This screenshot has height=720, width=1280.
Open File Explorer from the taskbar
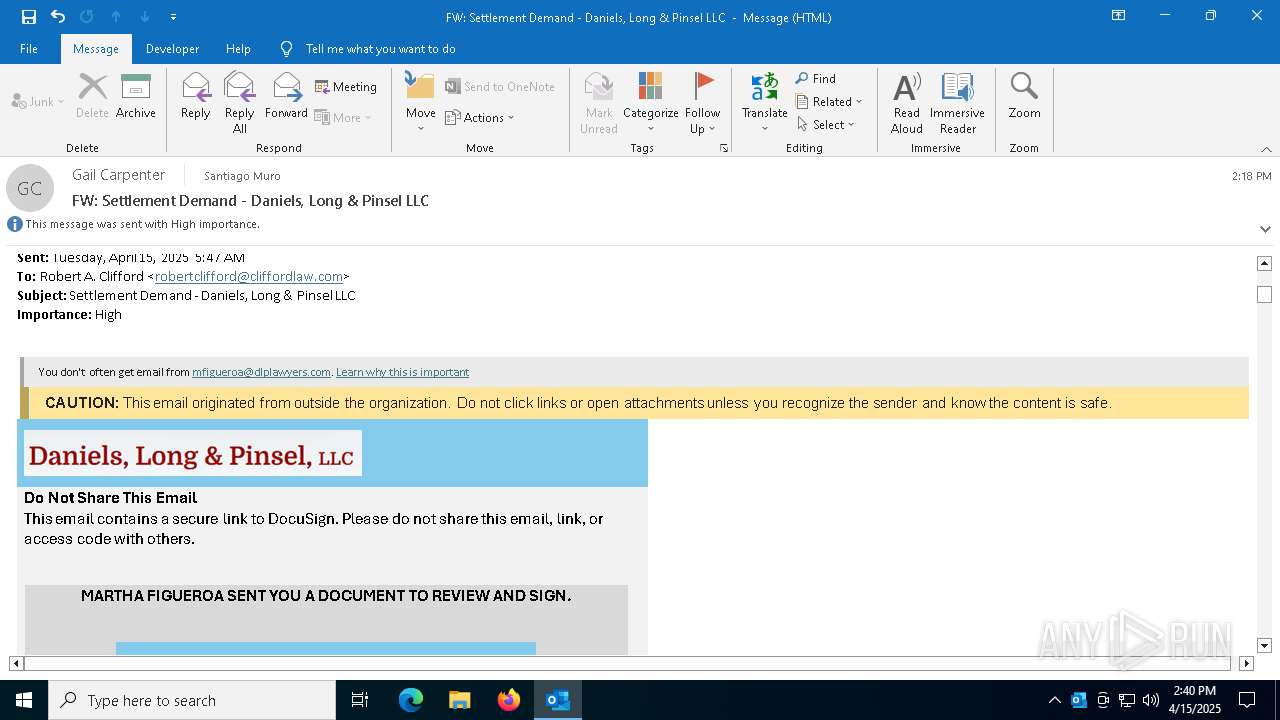[x=460, y=700]
